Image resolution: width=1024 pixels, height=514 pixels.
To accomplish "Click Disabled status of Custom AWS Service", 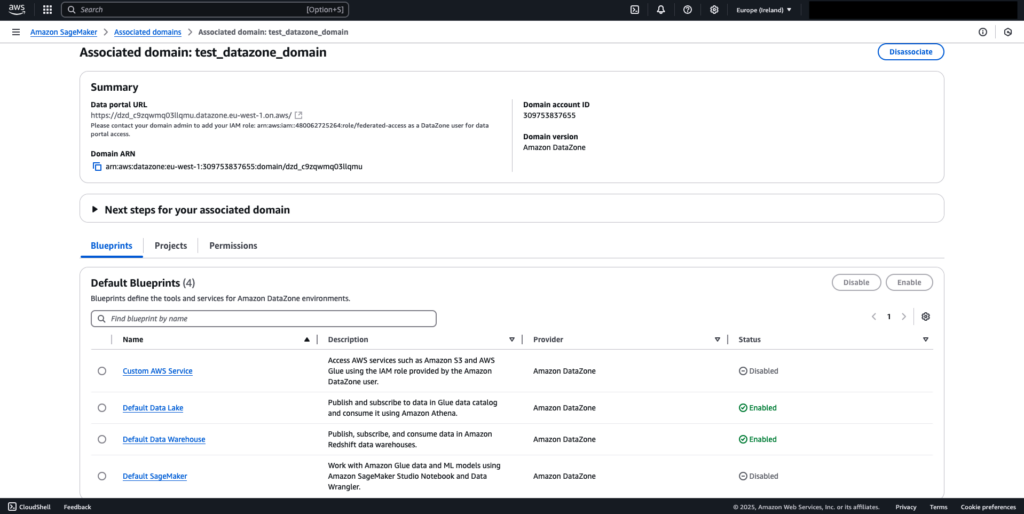I will point(758,371).
